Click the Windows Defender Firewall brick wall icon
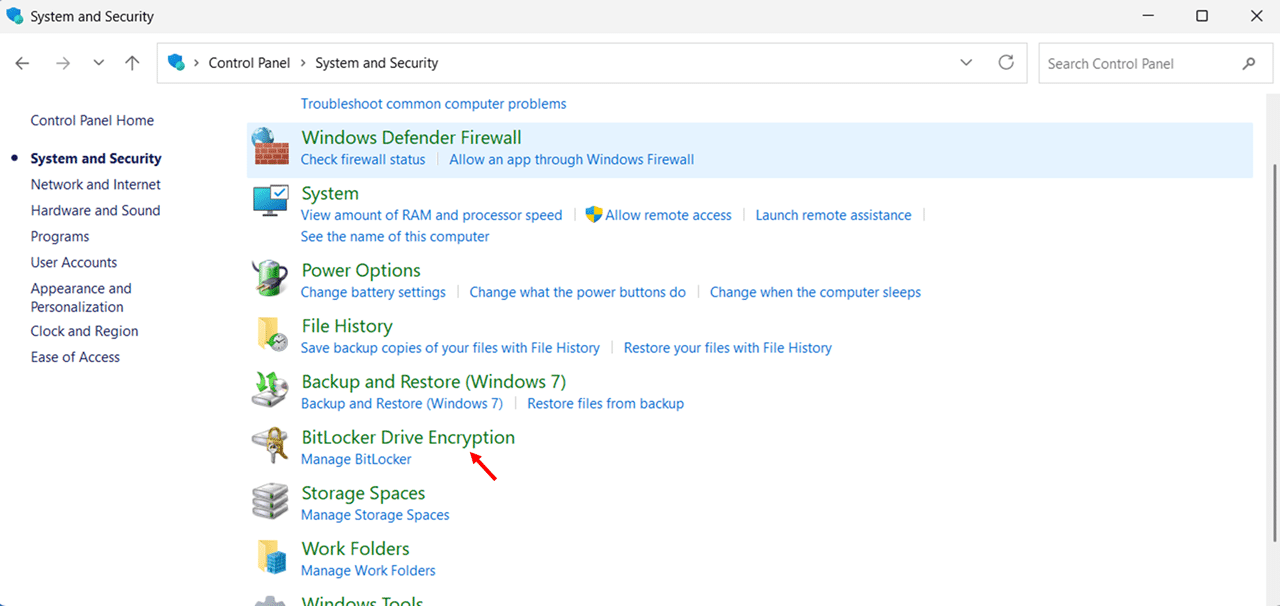The width and height of the screenshot is (1280, 606). (269, 147)
